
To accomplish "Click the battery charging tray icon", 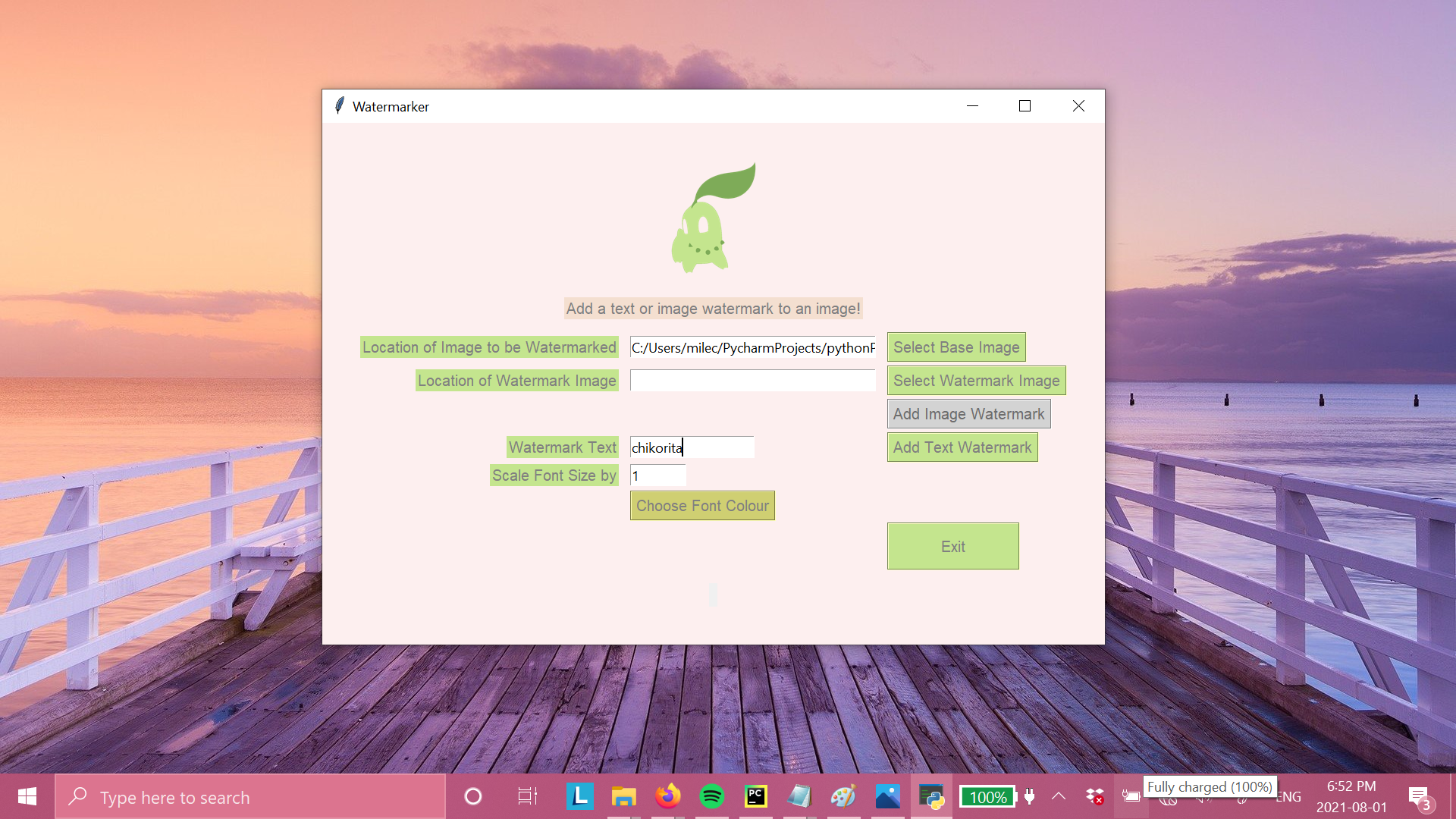I will click(x=1131, y=797).
